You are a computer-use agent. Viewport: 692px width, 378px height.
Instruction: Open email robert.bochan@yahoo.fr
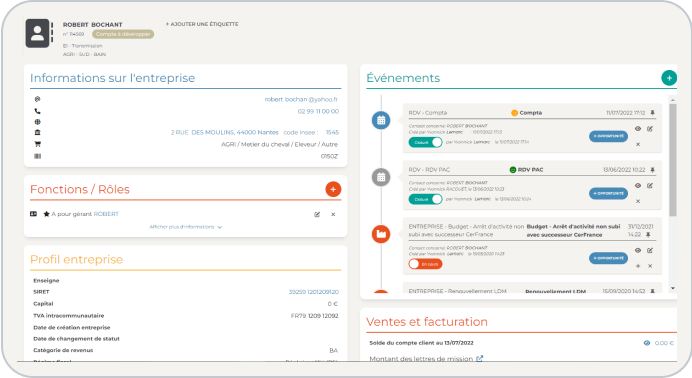point(301,100)
